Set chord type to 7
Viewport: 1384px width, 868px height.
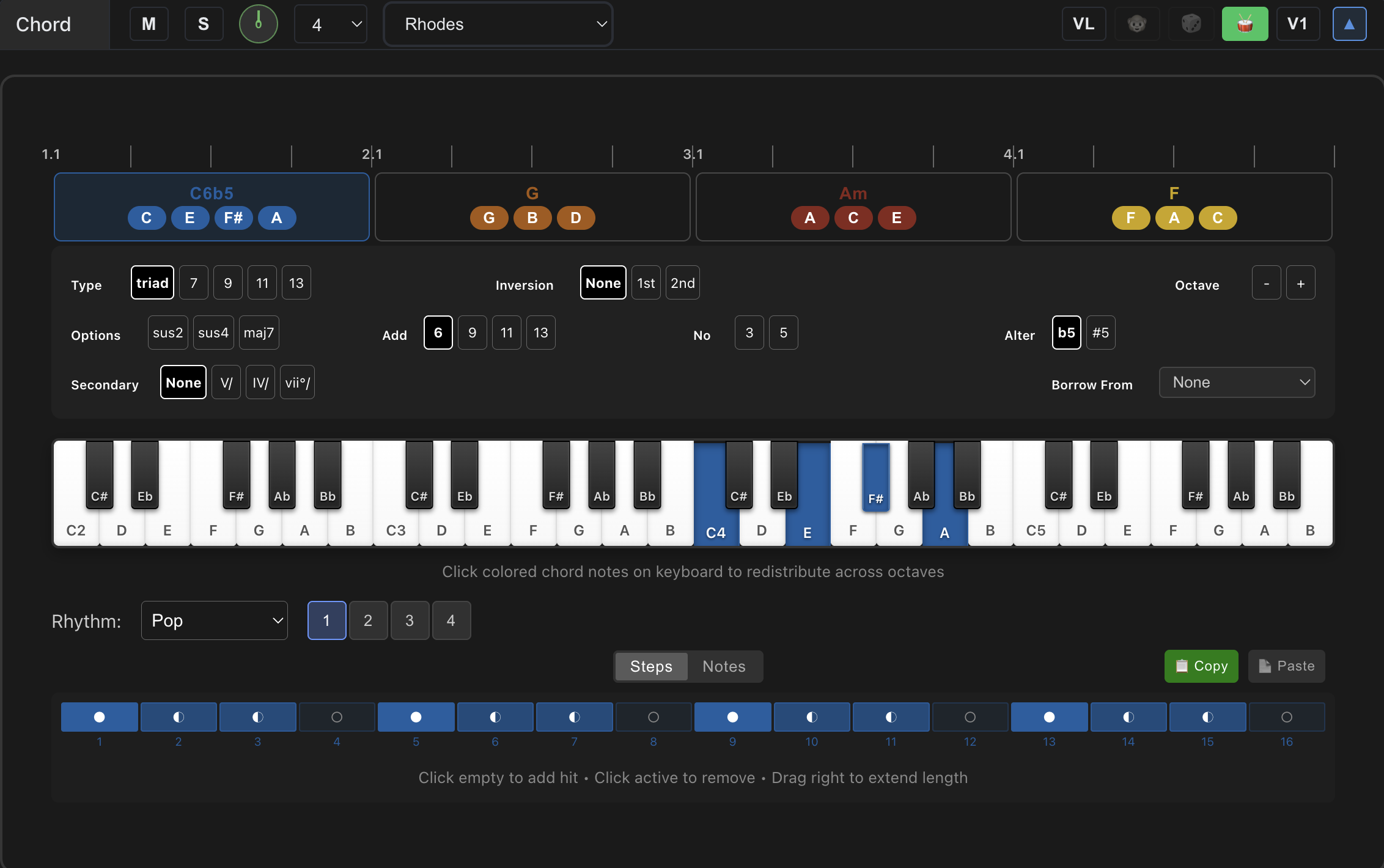pyautogui.click(x=194, y=283)
